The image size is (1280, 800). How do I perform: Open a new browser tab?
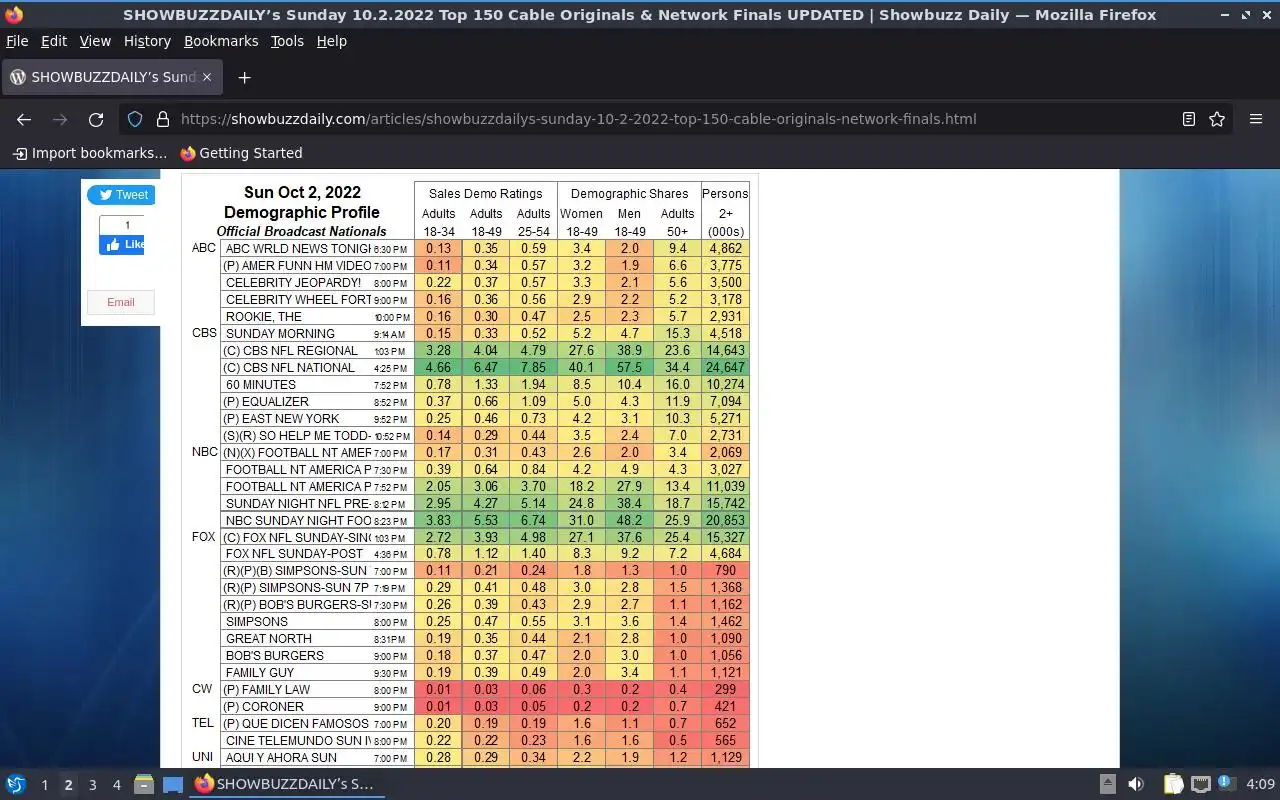tap(244, 77)
